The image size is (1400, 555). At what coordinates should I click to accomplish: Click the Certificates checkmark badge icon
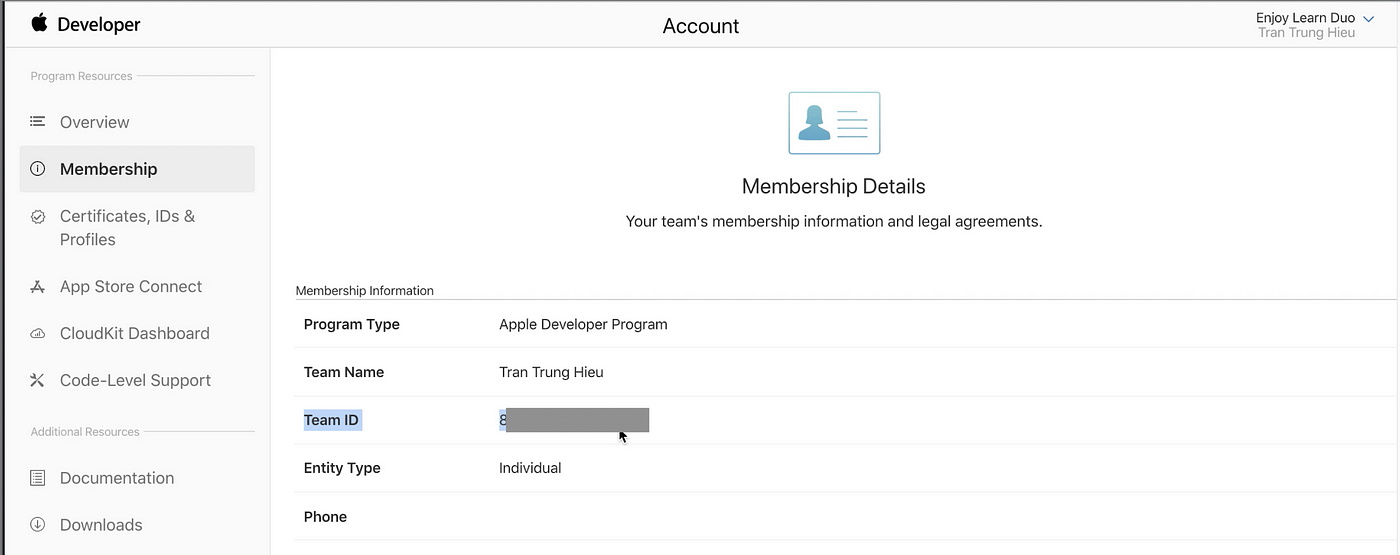coord(38,216)
